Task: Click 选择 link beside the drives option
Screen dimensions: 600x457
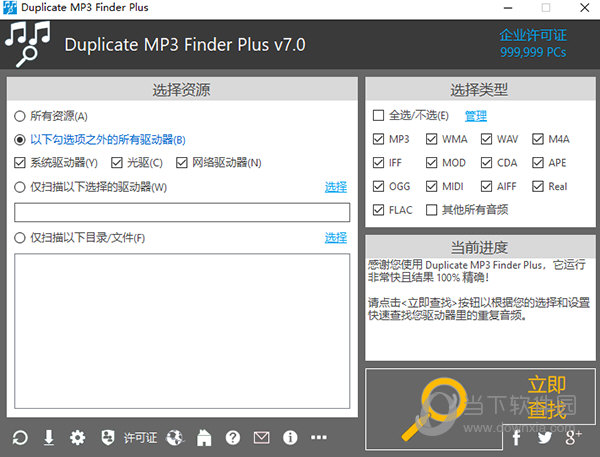Action: (x=336, y=187)
